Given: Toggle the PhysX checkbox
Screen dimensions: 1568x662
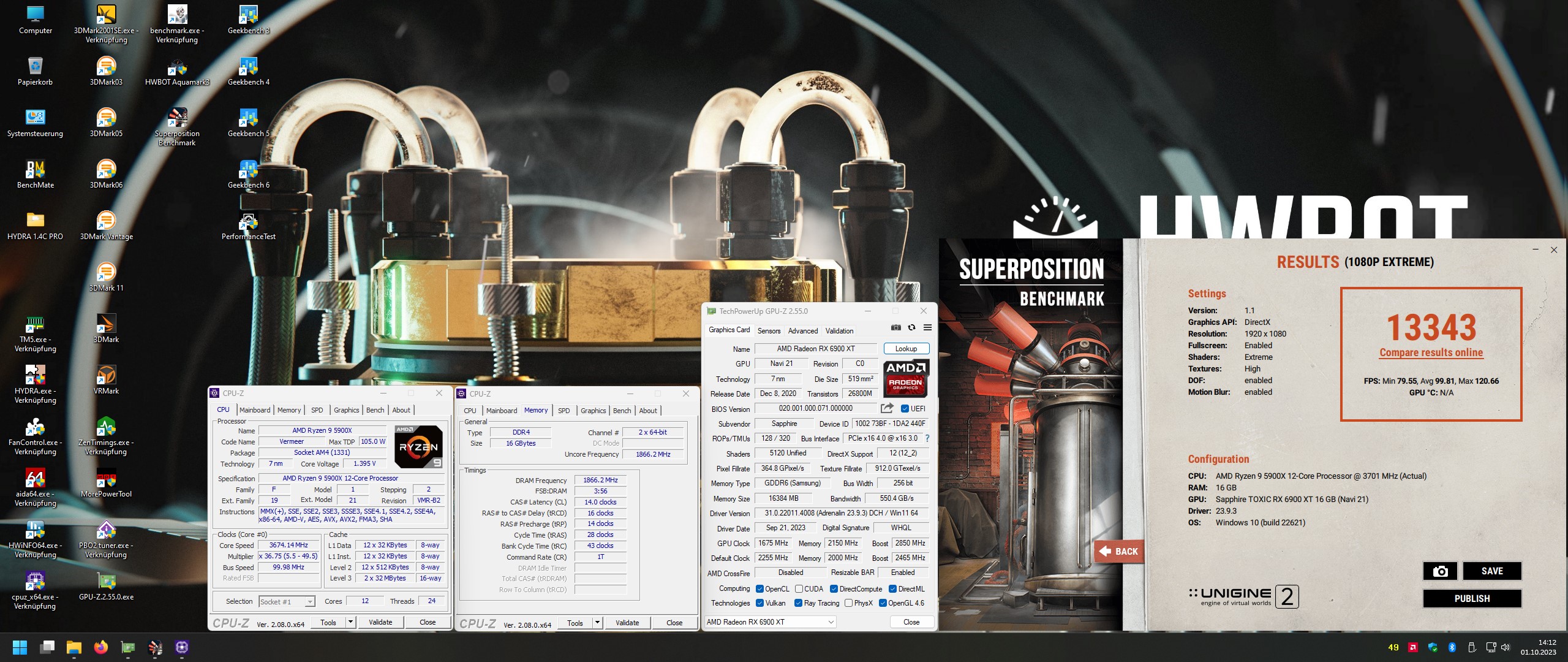Looking at the screenshot, I should [x=848, y=603].
